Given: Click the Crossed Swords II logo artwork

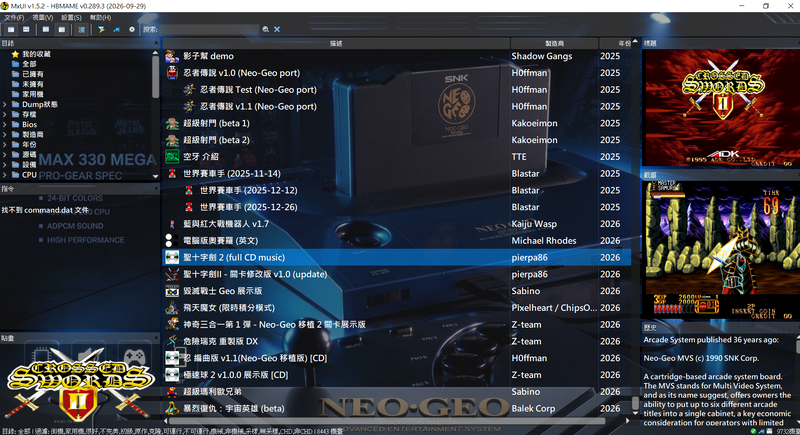Looking at the screenshot, I should (x=79, y=383).
